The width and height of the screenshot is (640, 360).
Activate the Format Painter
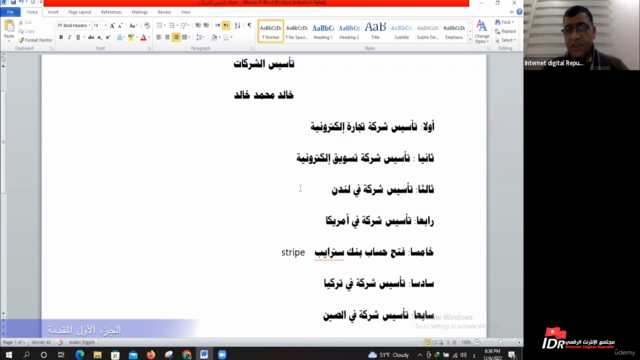(35, 40)
